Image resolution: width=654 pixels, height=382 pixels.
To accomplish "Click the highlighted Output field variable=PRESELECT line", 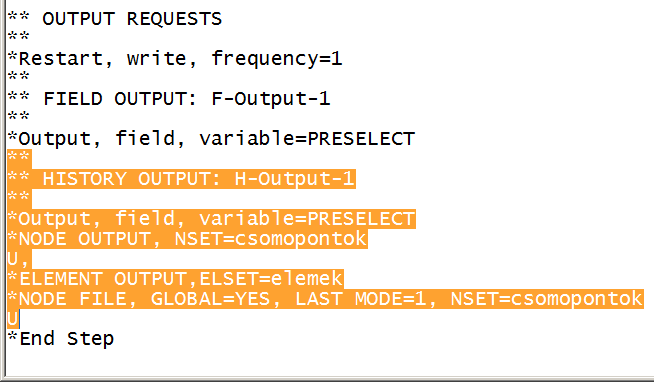I will [x=211, y=219].
